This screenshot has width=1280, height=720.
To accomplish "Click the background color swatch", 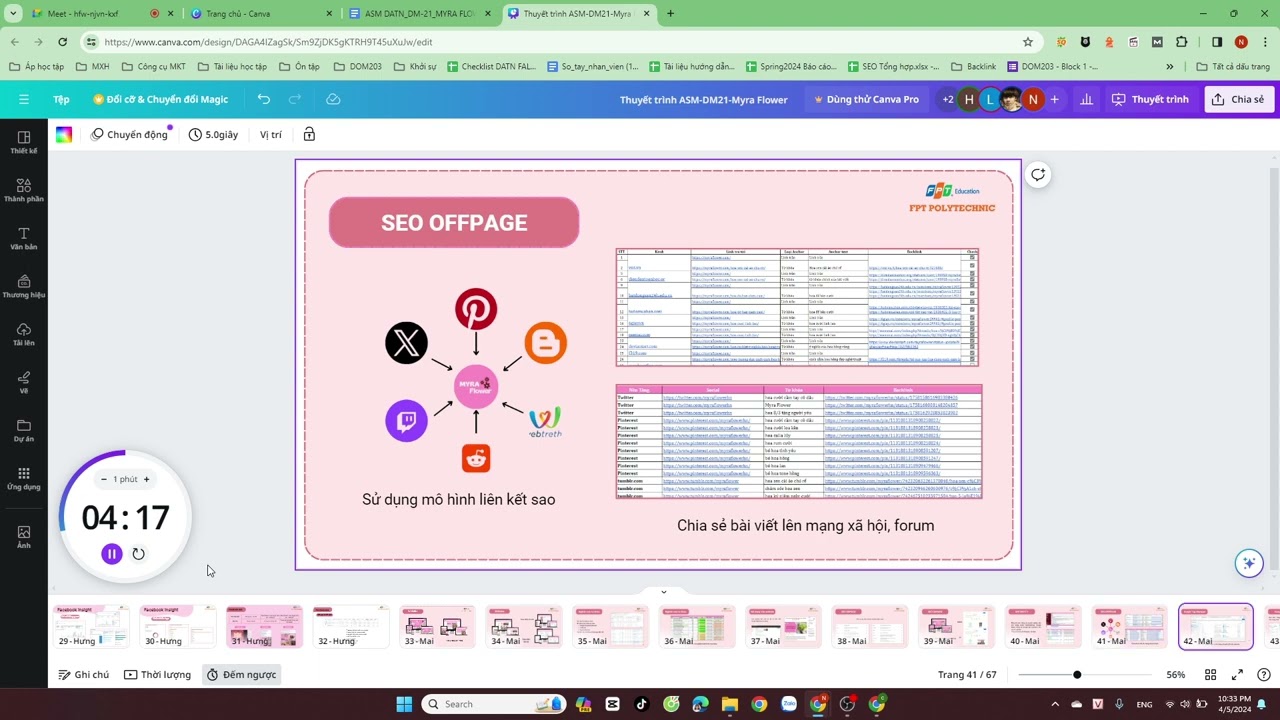I will click(x=64, y=135).
